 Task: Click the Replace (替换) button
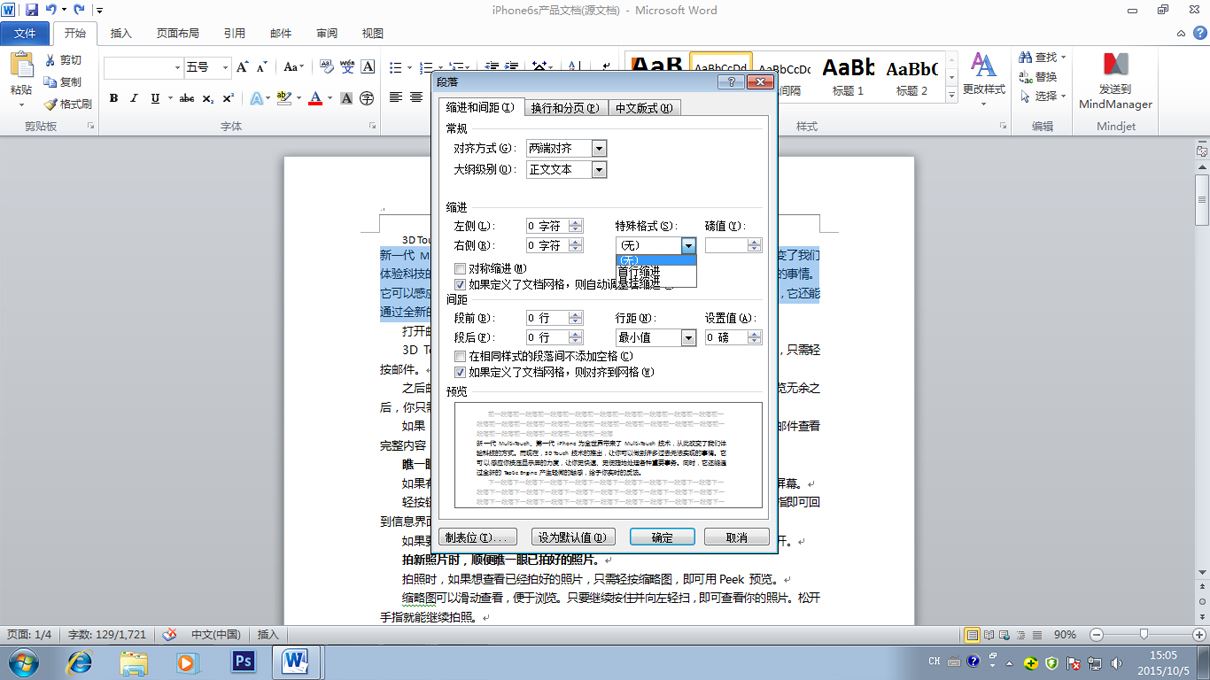pyautogui.click(x=1038, y=77)
